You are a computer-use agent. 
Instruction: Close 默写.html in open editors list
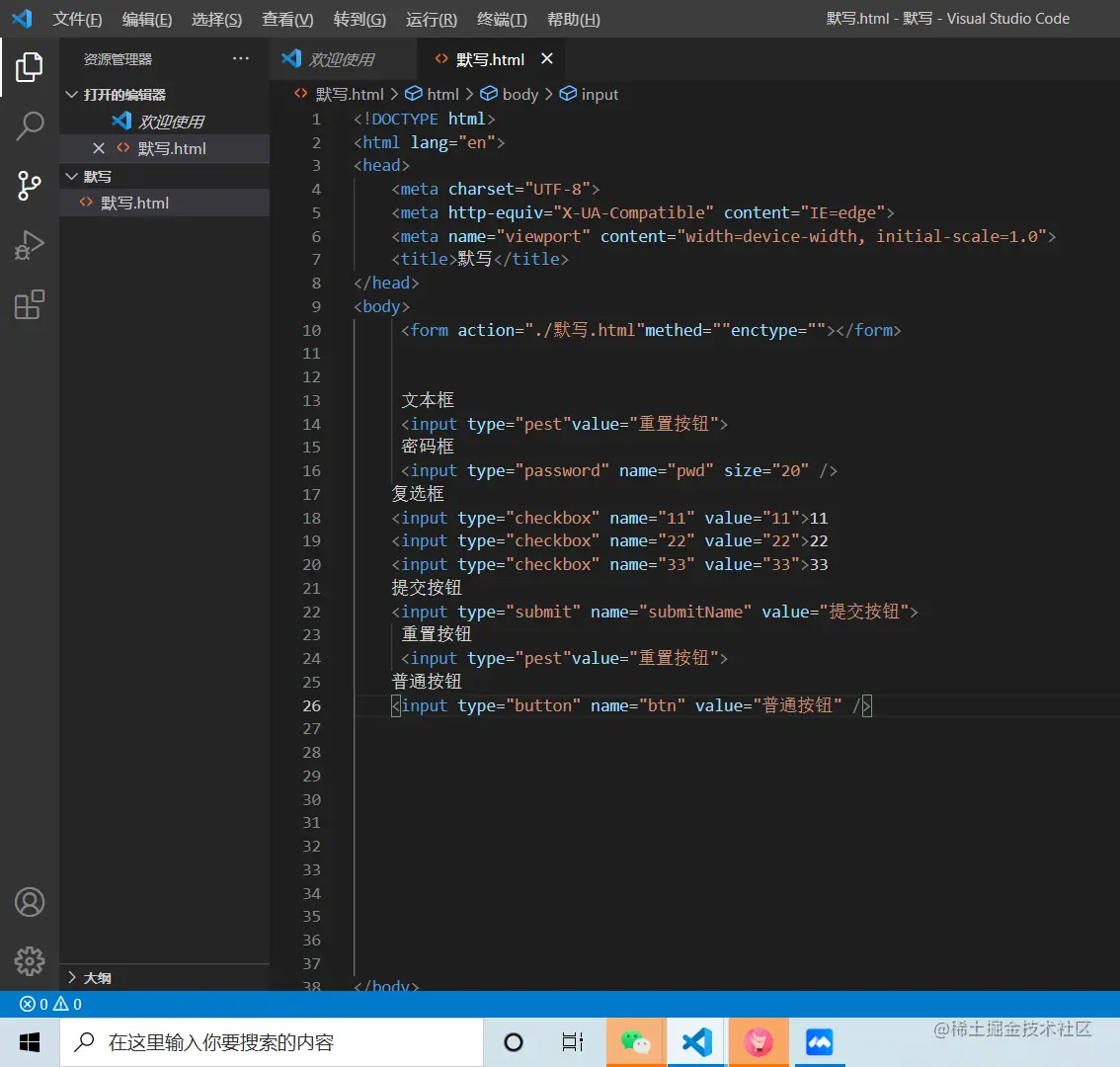99,148
